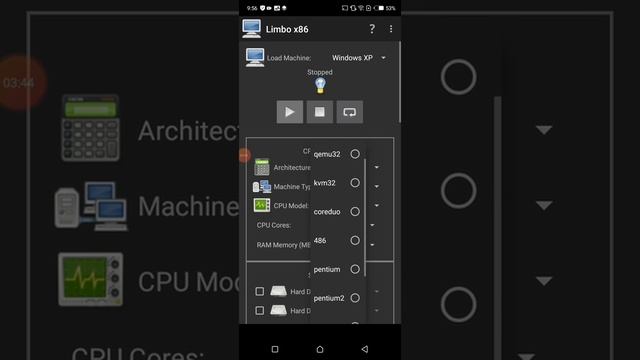Viewport: 640px width, 360px height.
Task: Tap the Android recent apps square button
Action: pyautogui.click(x=275, y=349)
